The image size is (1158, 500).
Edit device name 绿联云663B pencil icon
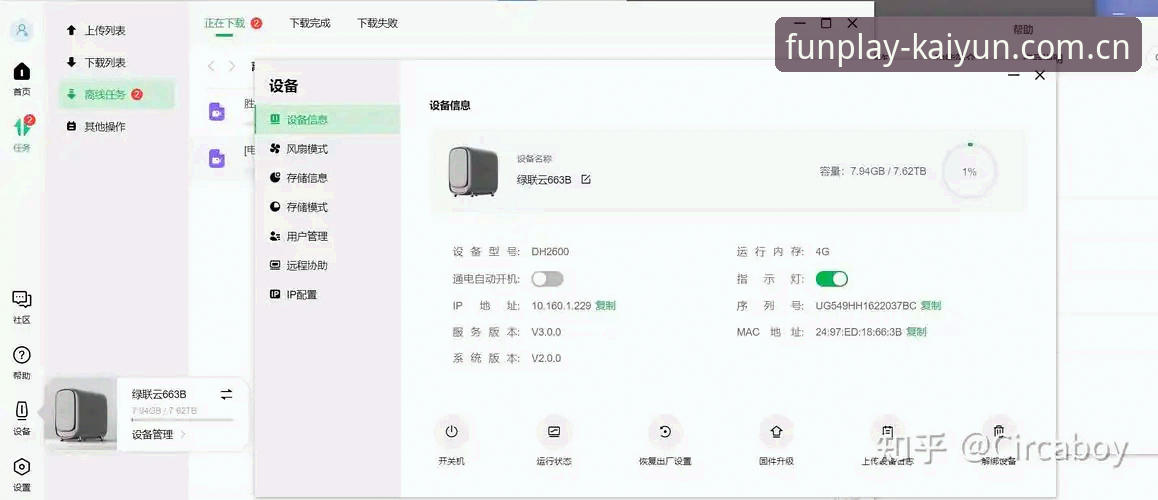[586, 179]
